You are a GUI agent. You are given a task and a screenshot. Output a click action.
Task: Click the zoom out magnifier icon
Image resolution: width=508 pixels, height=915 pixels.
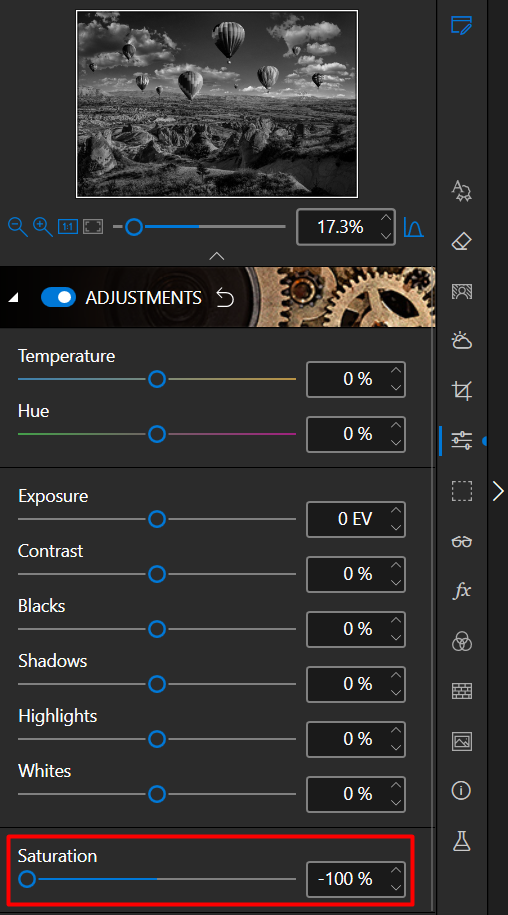pos(18,226)
